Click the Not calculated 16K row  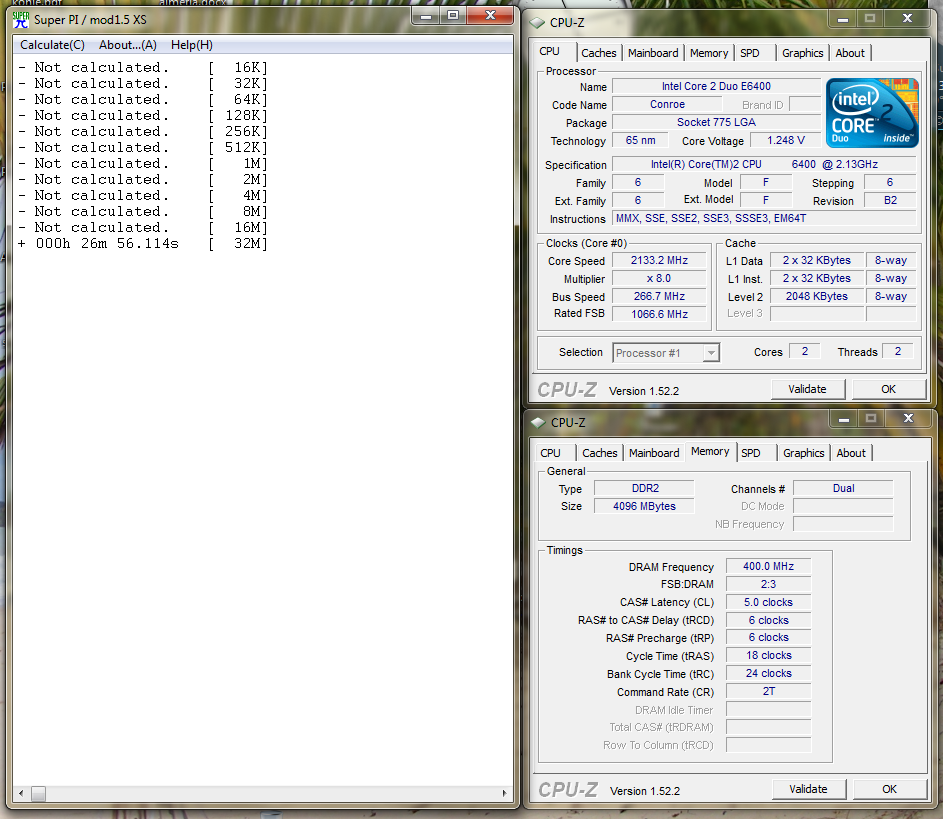pos(143,67)
